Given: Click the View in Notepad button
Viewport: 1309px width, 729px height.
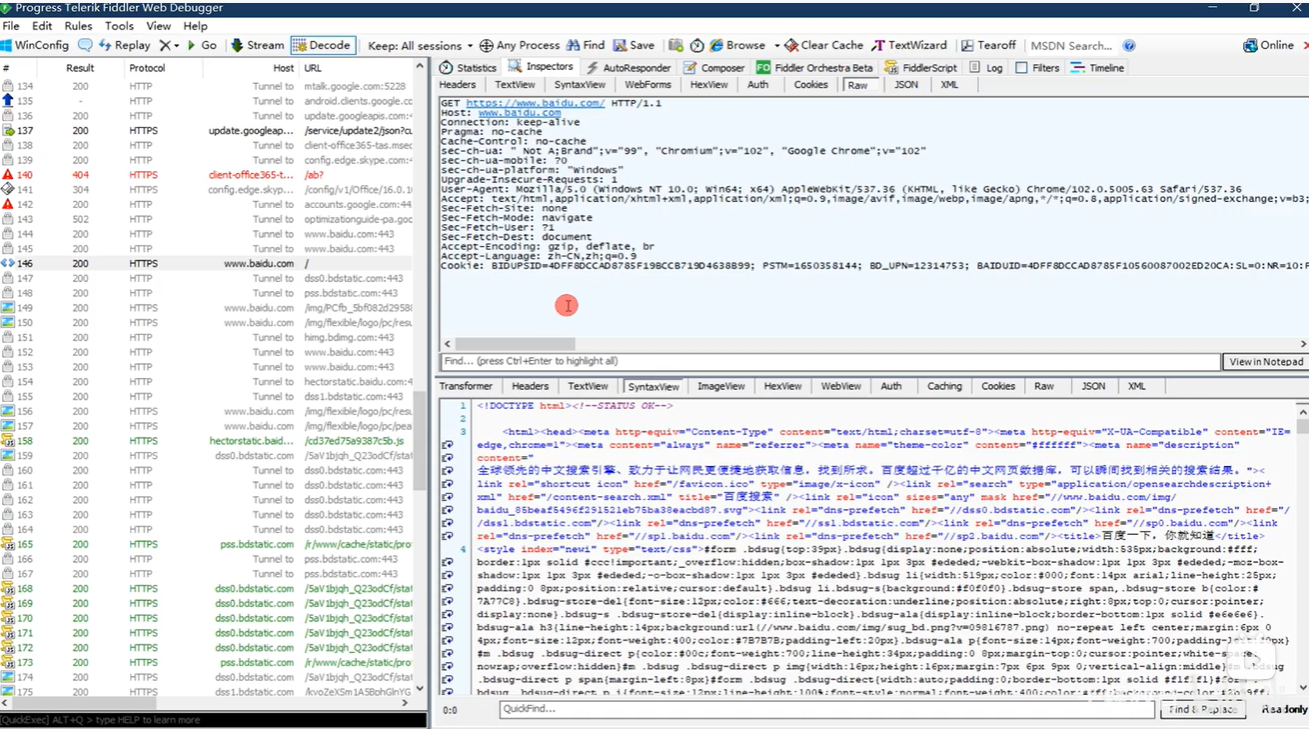Looking at the screenshot, I should click(x=1266, y=361).
